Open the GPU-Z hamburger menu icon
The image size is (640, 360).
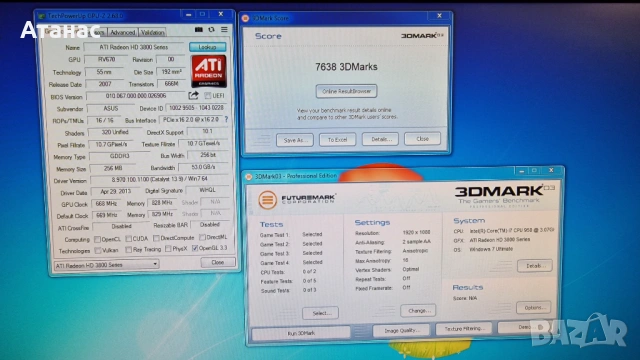click(x=224, y=29)
